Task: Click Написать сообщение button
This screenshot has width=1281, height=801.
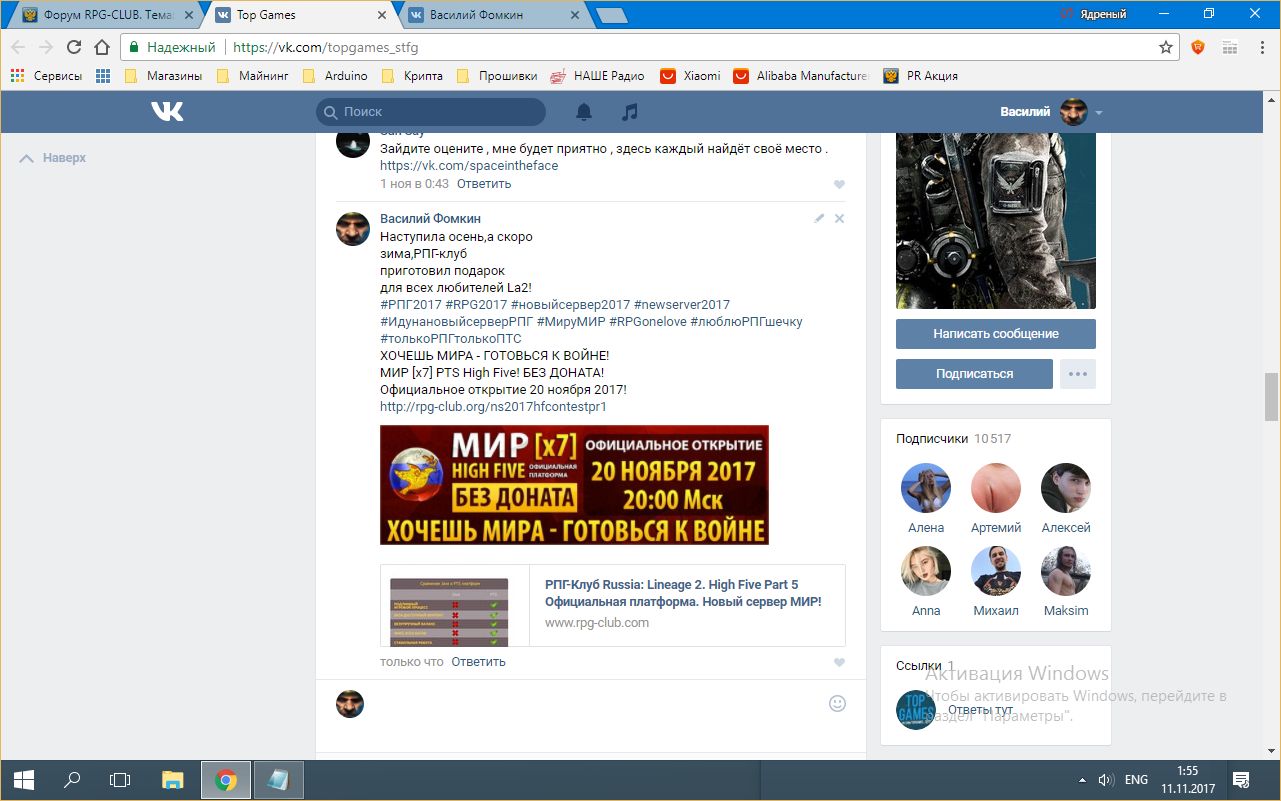Action: coord(996,334)
